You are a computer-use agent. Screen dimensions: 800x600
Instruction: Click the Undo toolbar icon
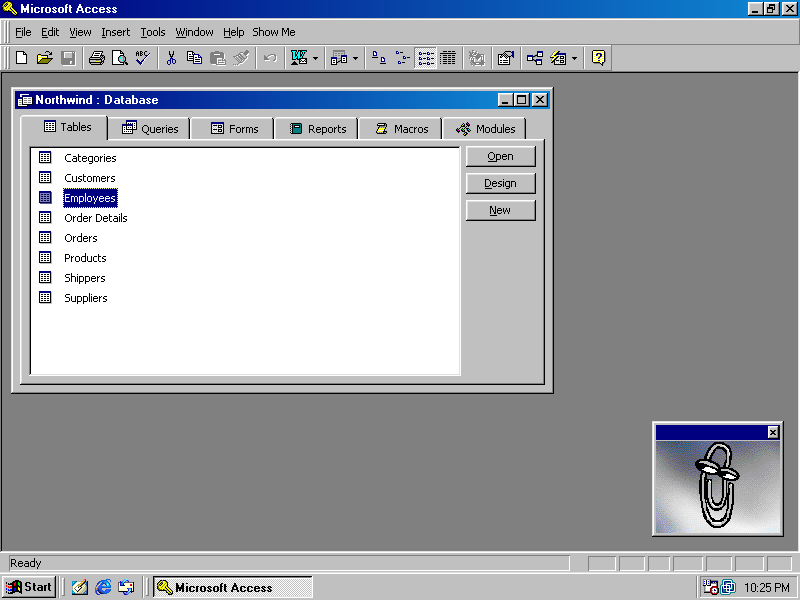270,58
